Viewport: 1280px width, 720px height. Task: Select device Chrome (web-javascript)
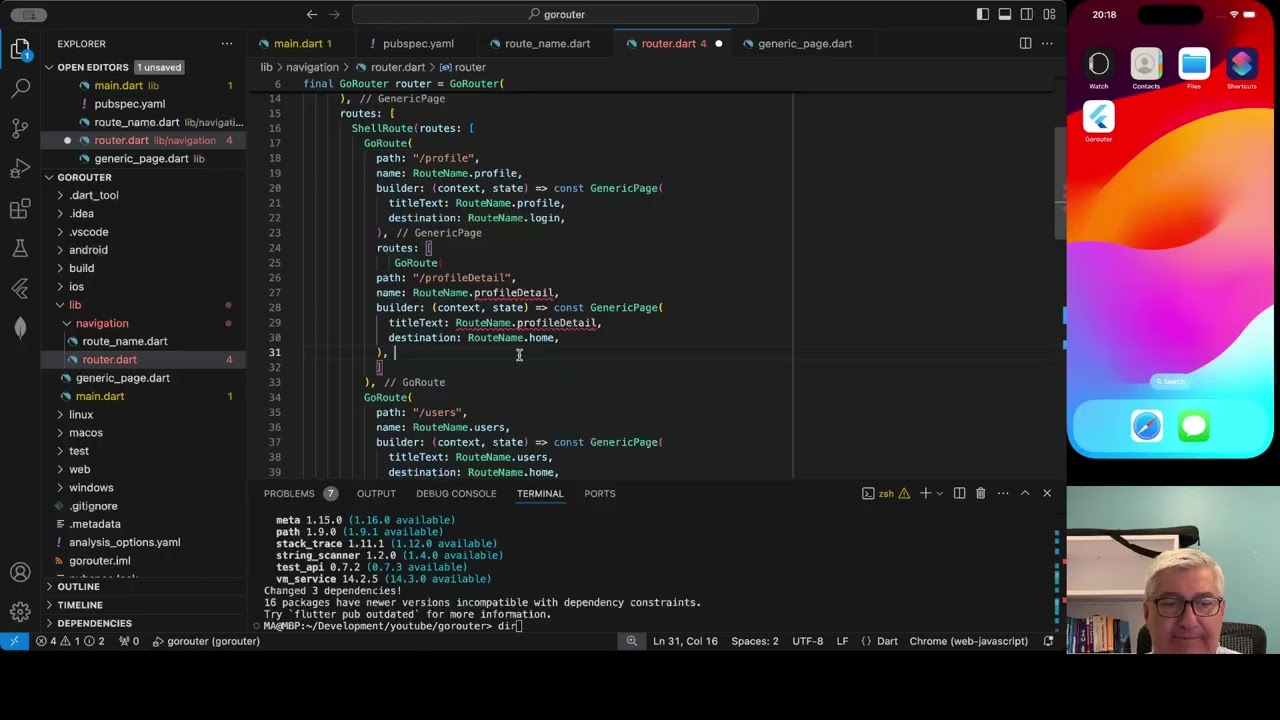tap(968, 641)
